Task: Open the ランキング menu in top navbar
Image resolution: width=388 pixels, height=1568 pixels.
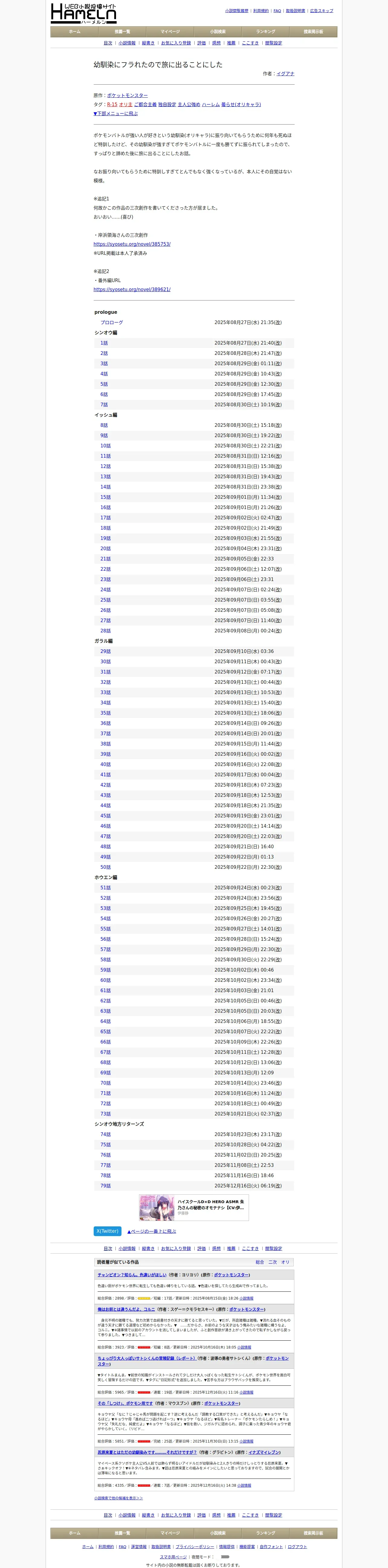Action: pos(266,32)
